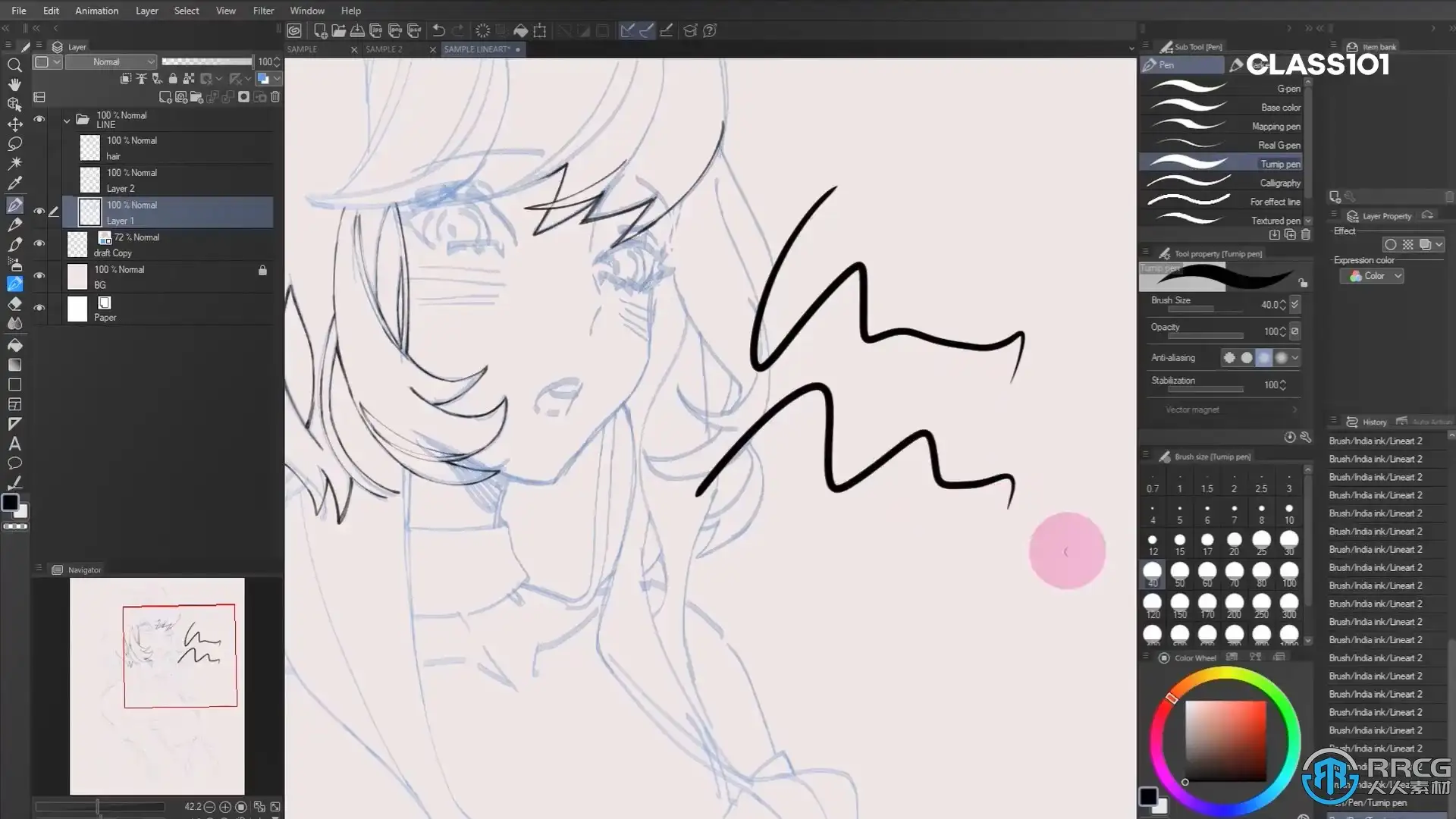Select the Fill bucket tool

(14, 345)
